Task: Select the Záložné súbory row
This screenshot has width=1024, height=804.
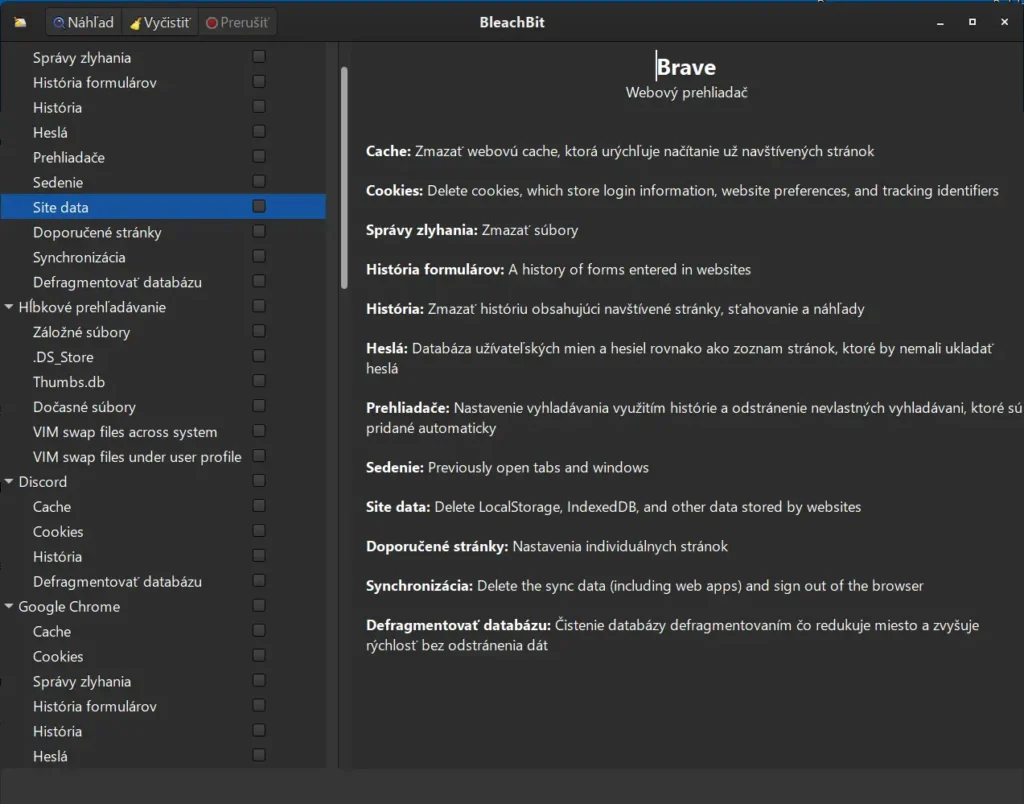Action: 163,332
